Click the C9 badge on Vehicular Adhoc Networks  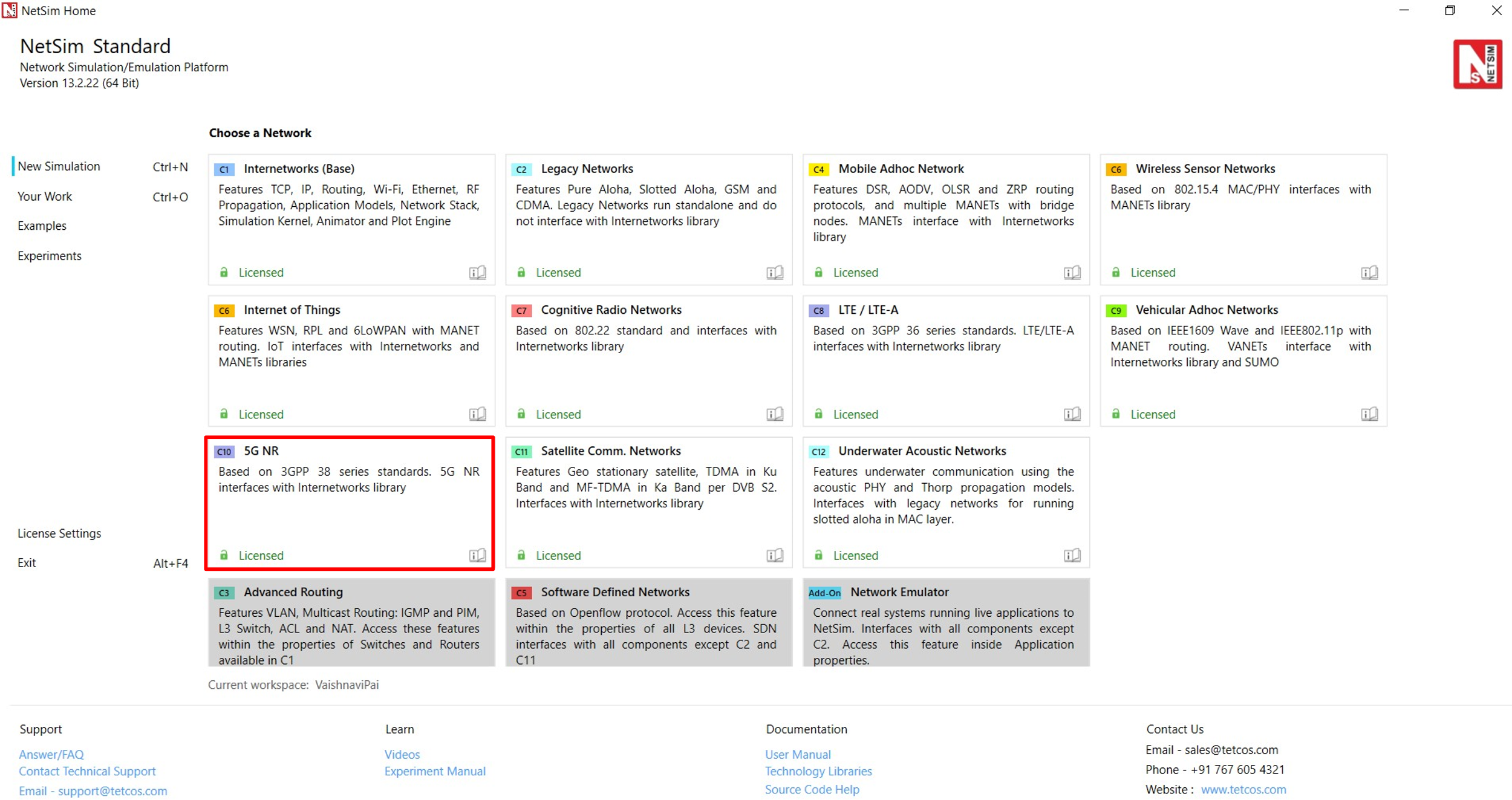tap(1116, 311)
